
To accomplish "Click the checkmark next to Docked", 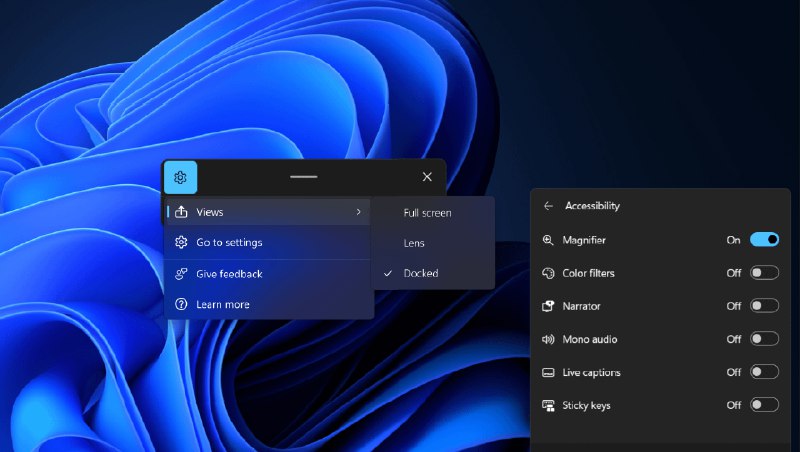I will click(388, 273).
